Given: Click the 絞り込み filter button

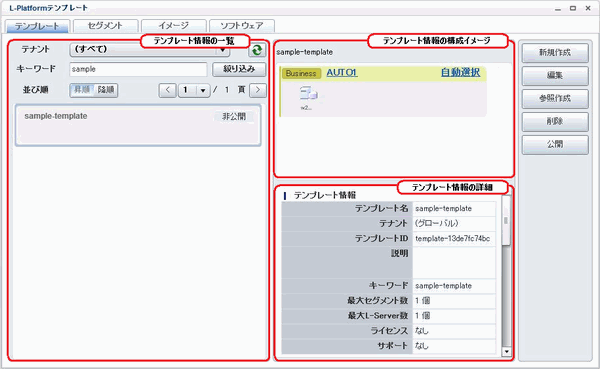Looking at the screenshot, I should tap(239, 69).
